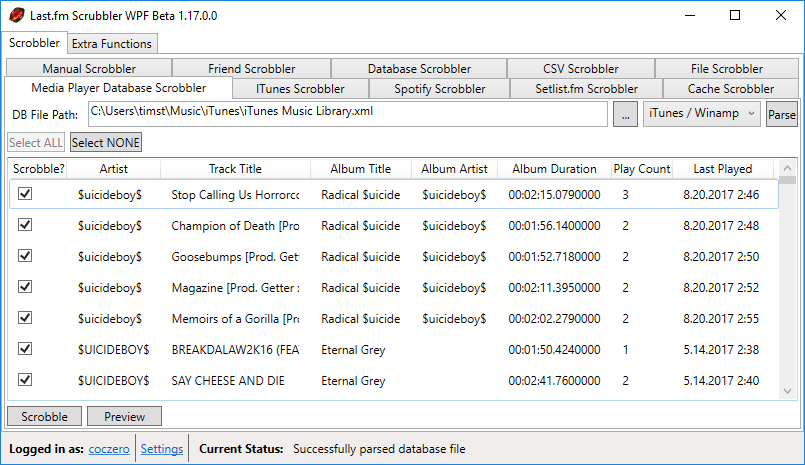805x465 pixels.
Task: Select the CSV Scrobbler tab
Action: (580, 69)
